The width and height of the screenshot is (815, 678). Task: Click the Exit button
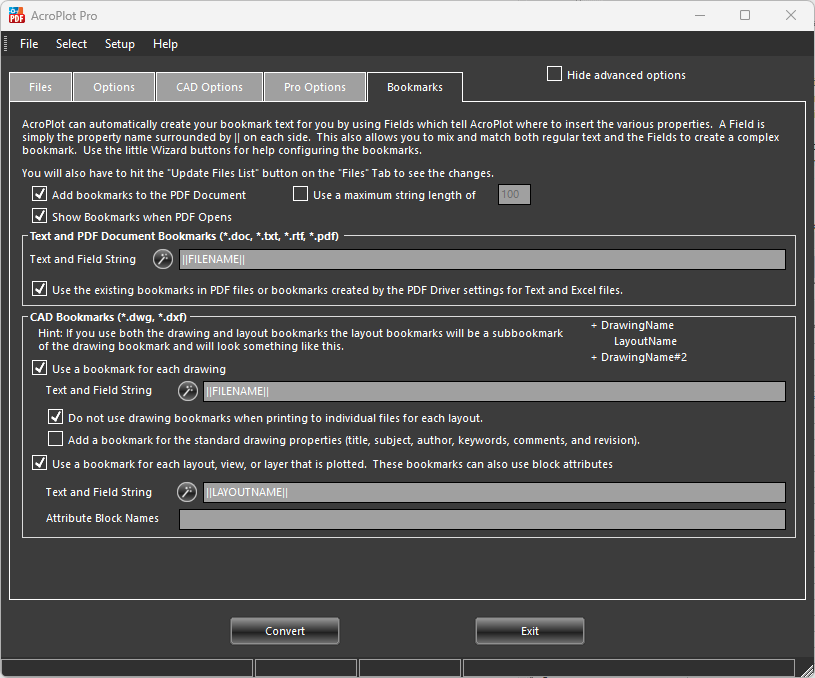(x=530, y=631)
